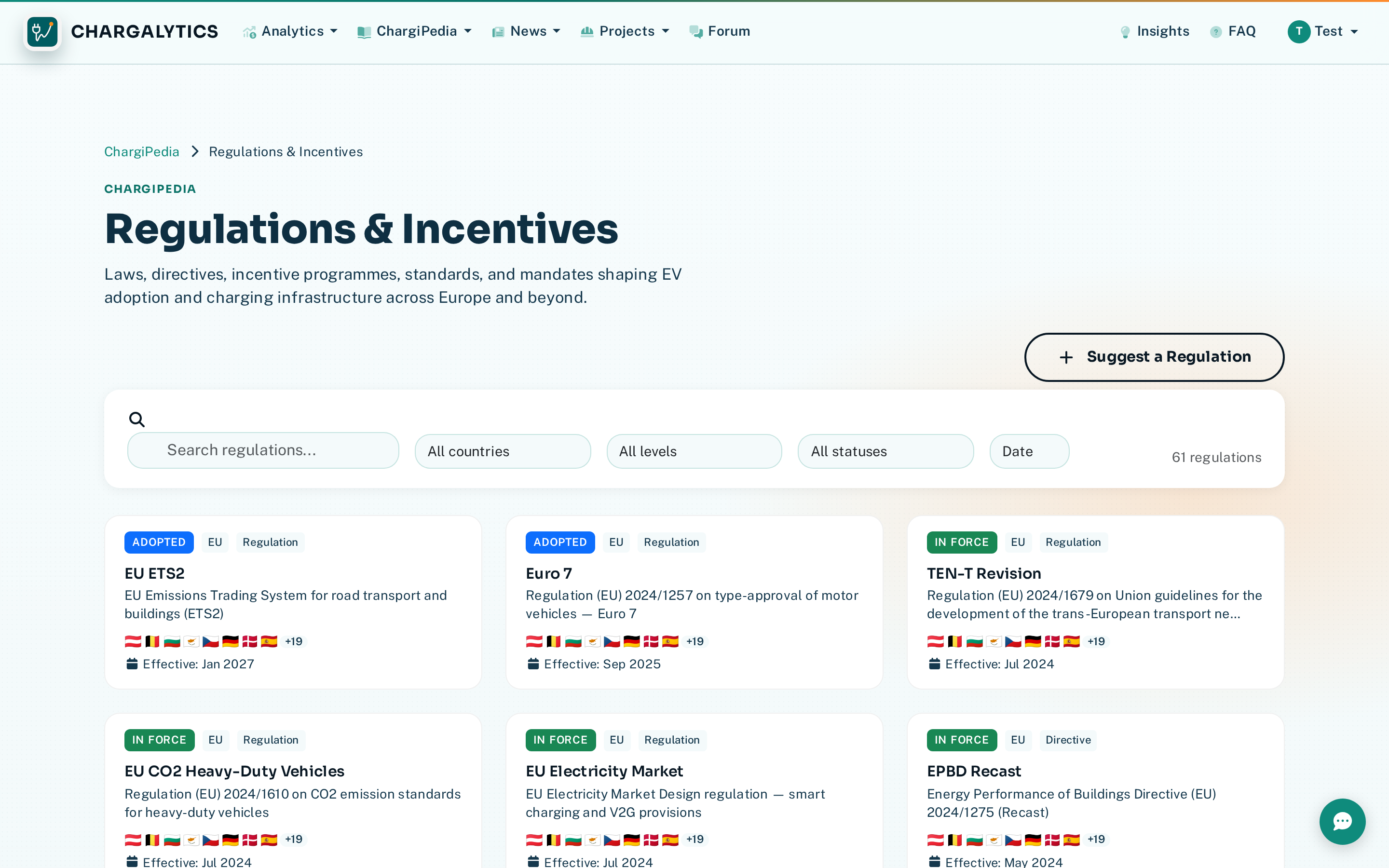
Task: Open the EU Electricity Market title
Action: 604,771
